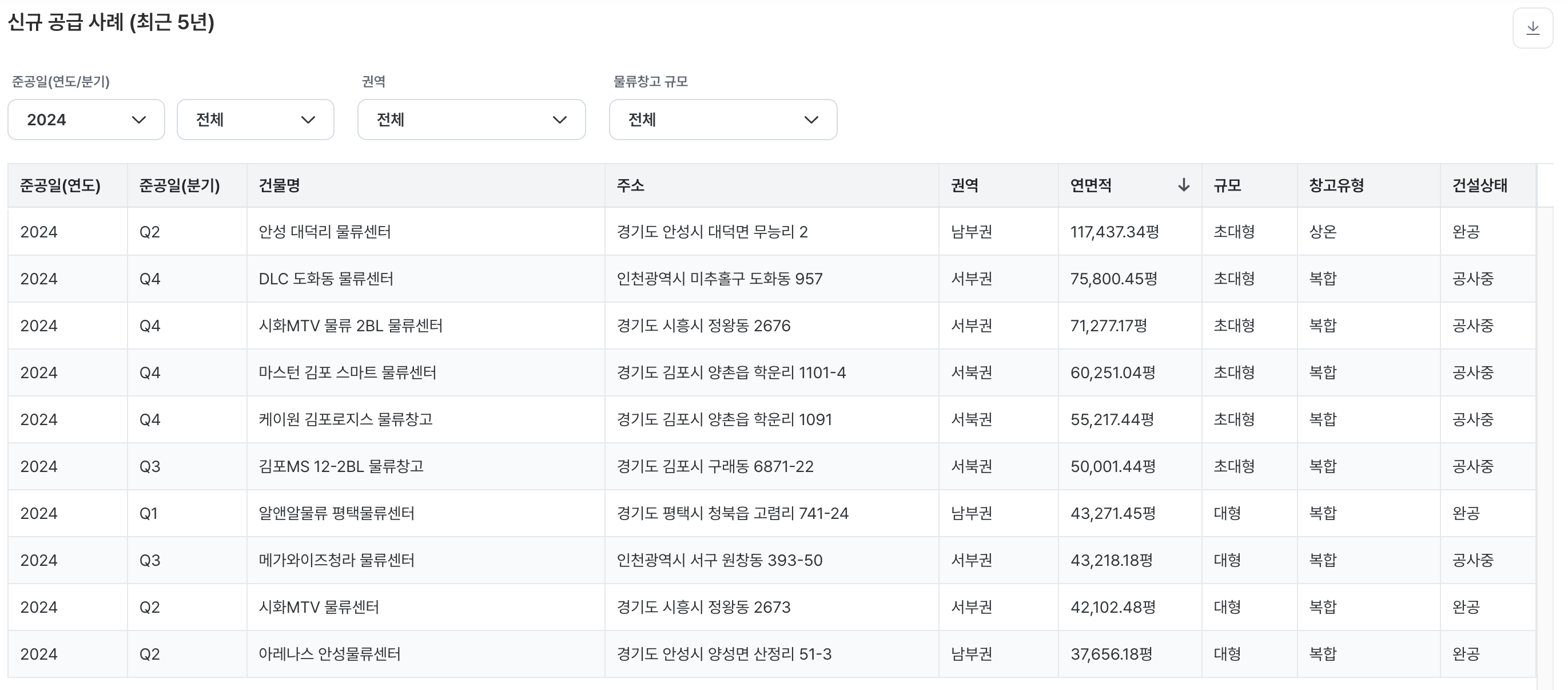Expand the 권역 region dropdown
Viewport: 1568px width, 690px height.
[471, 120]
